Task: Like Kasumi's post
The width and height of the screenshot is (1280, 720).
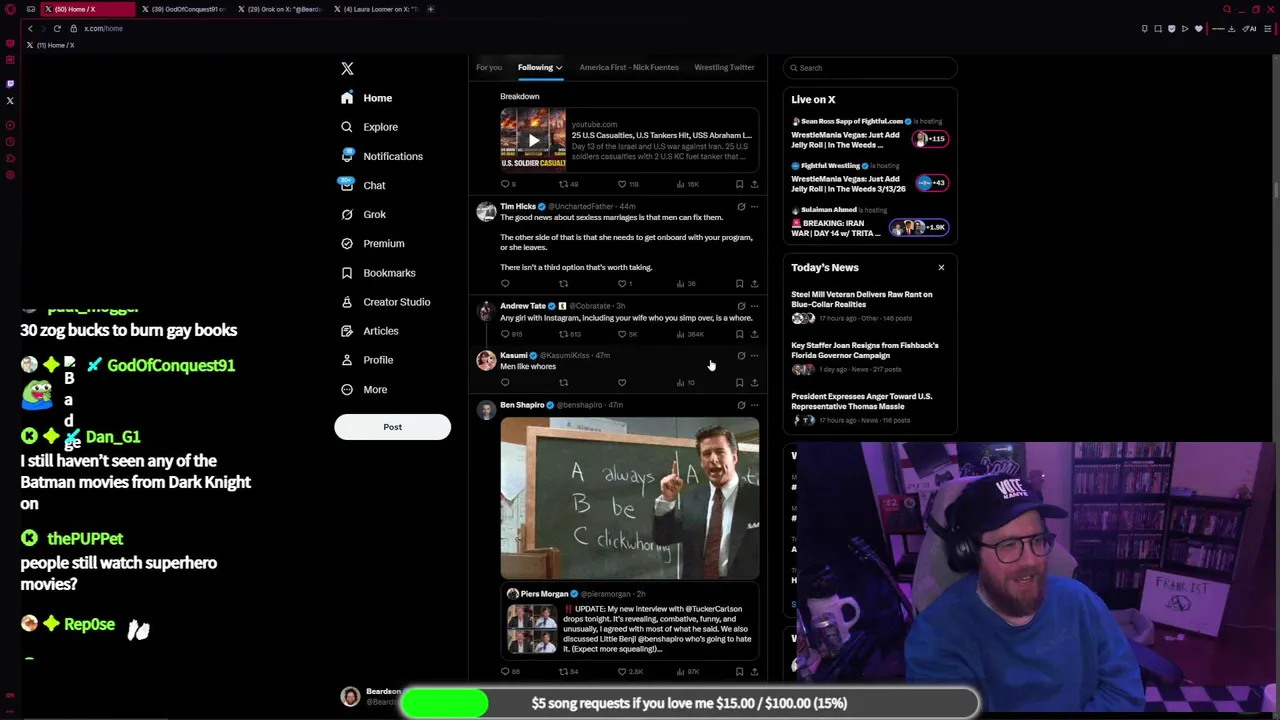Action: point(622,383)
